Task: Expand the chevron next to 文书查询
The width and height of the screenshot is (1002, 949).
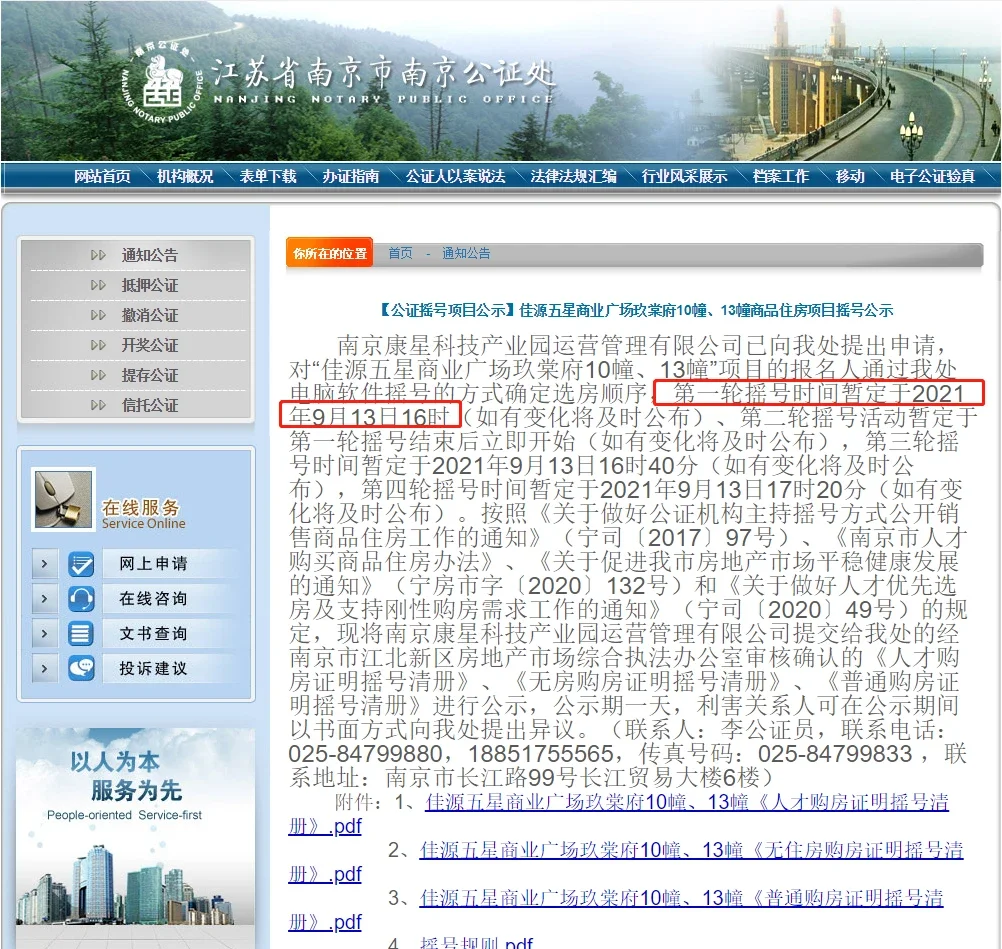Action: (45, 633)
